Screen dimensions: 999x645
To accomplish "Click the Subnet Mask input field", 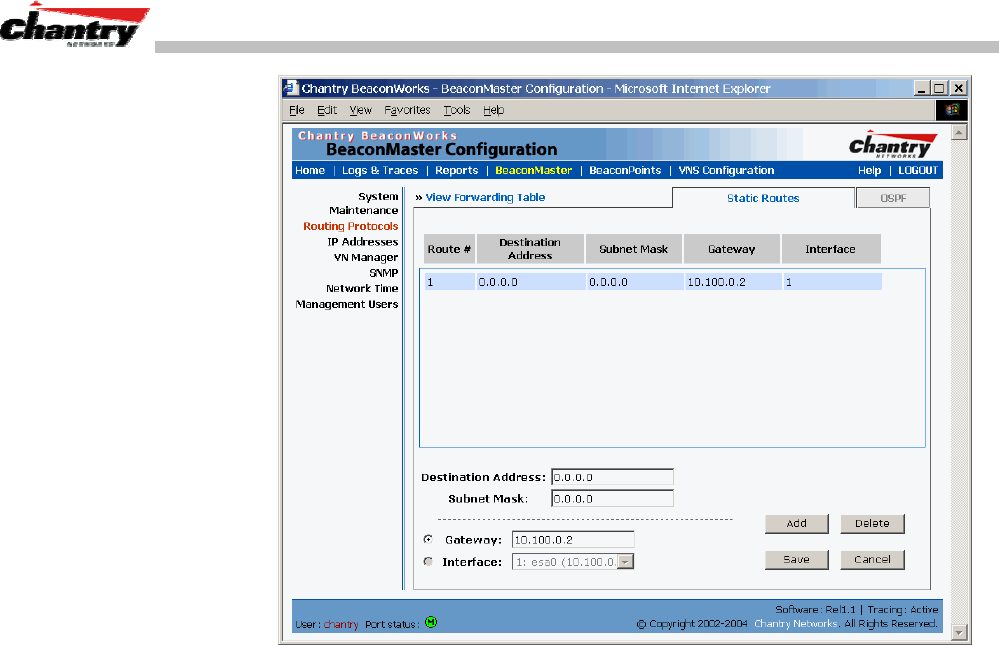I will click(x=612, y=498).
